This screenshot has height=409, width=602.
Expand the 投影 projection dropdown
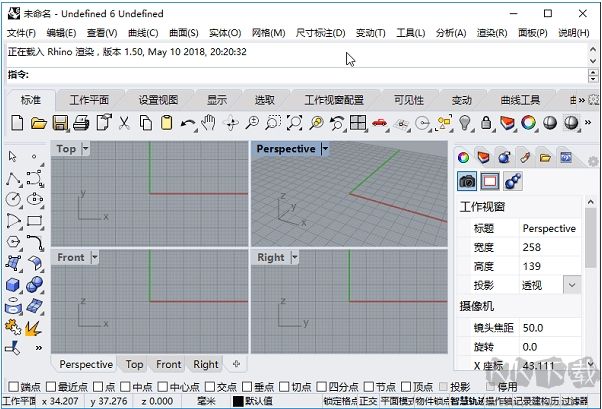[x=571, y=285]
